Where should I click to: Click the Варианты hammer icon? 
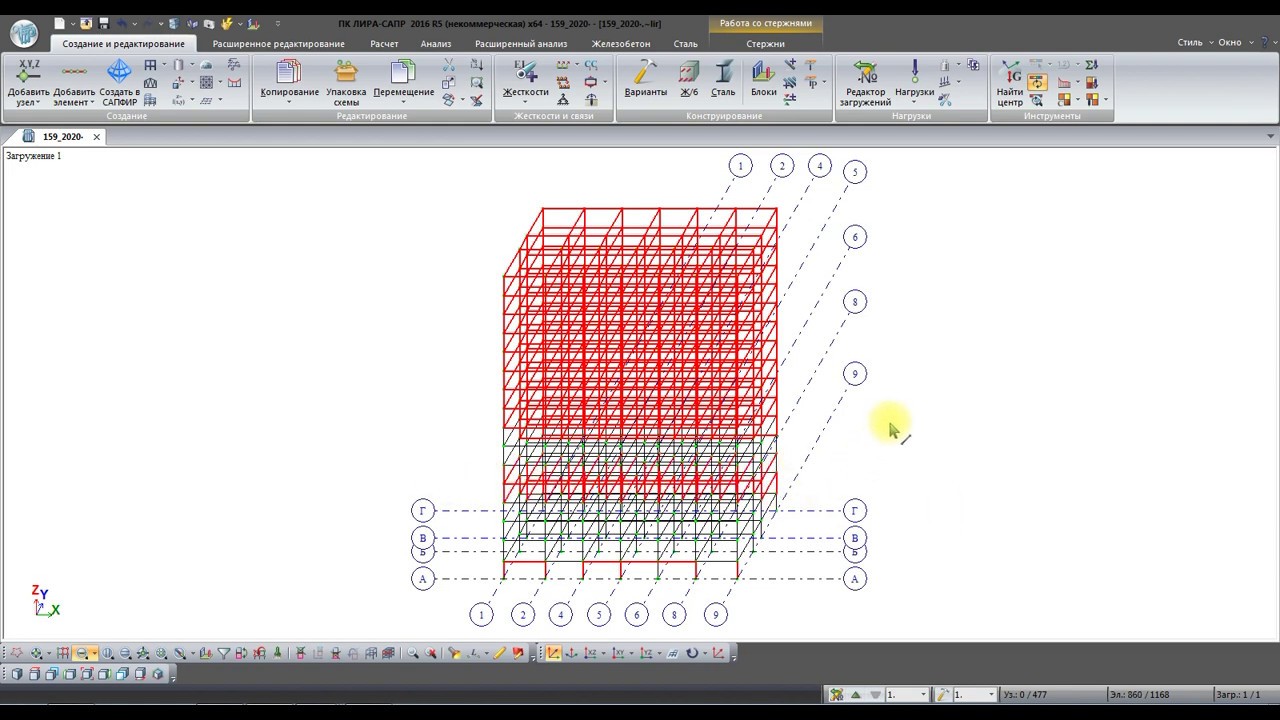(645, 72)
